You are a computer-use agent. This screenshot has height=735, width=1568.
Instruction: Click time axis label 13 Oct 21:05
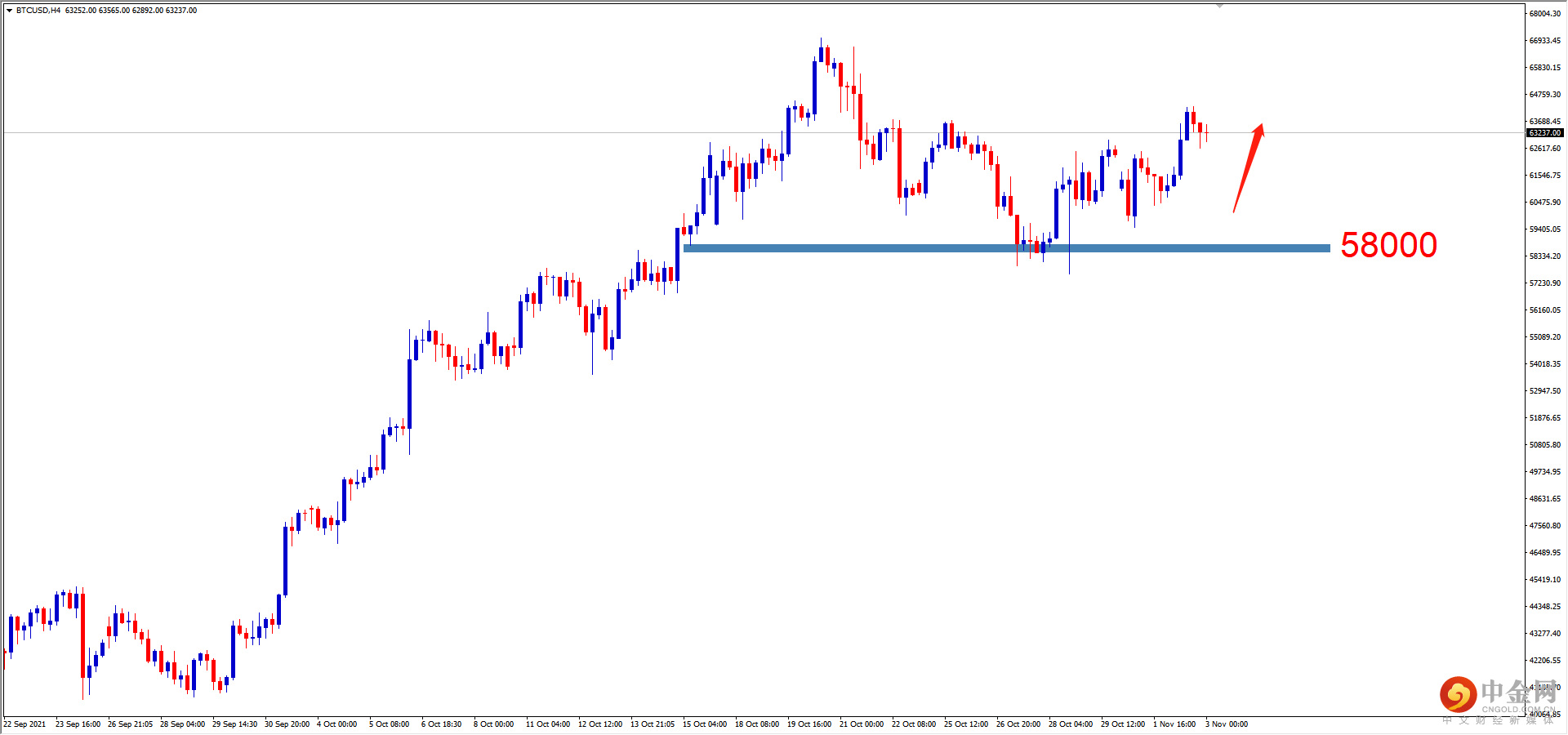pyautogui.click(x=653, y=724)
